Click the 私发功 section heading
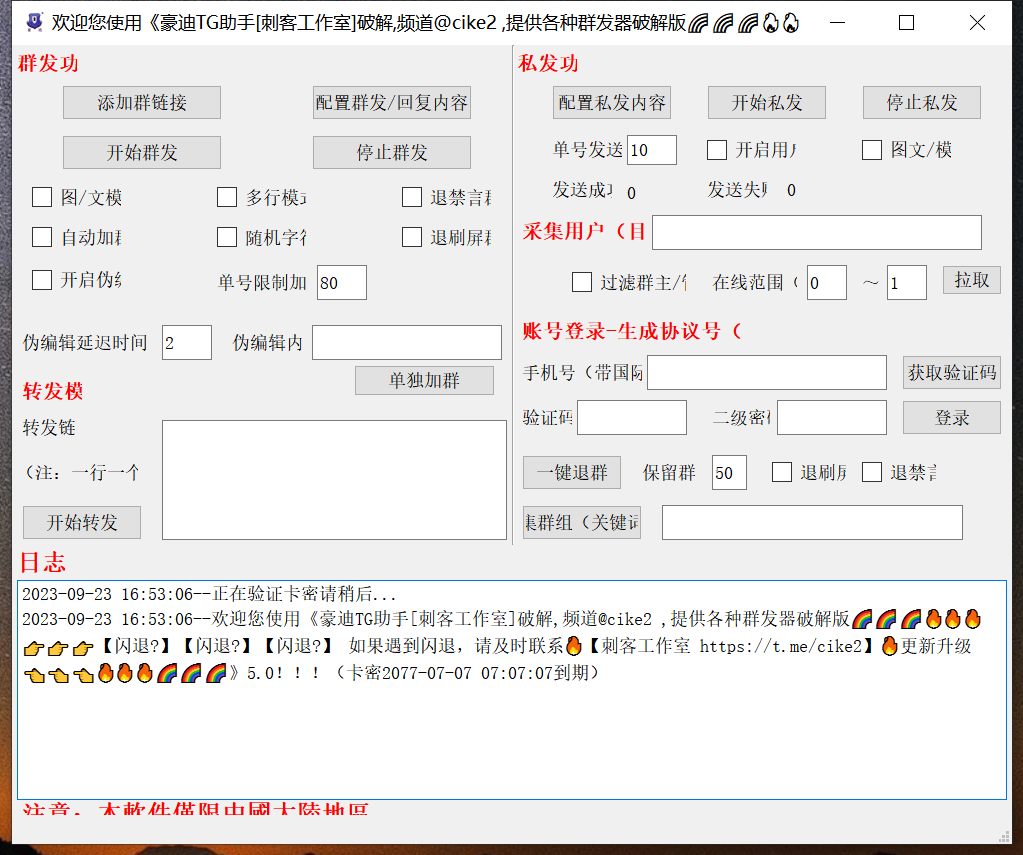The height and width of the screenshot is (855, 1023). point(548,63)
